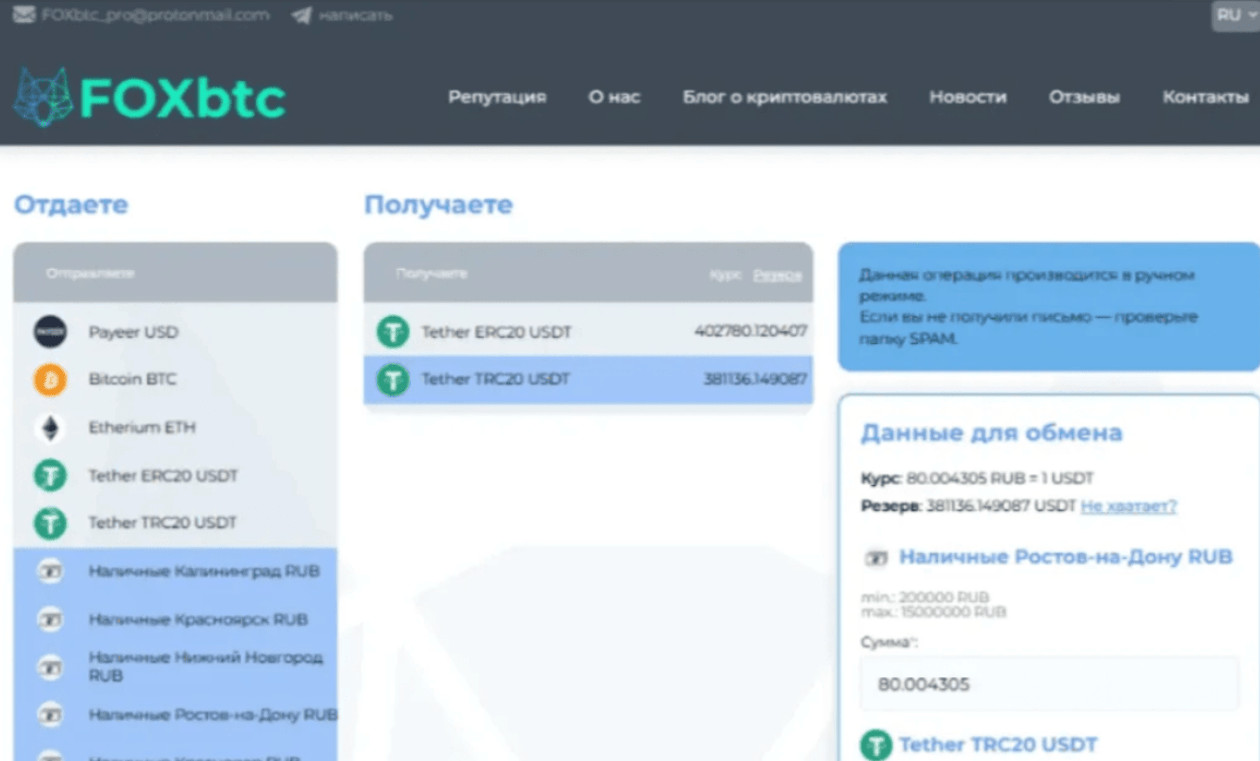Select Наличные Калининград RUB
This screenshot has height=761, width=1260.
[x=175, y=571]
